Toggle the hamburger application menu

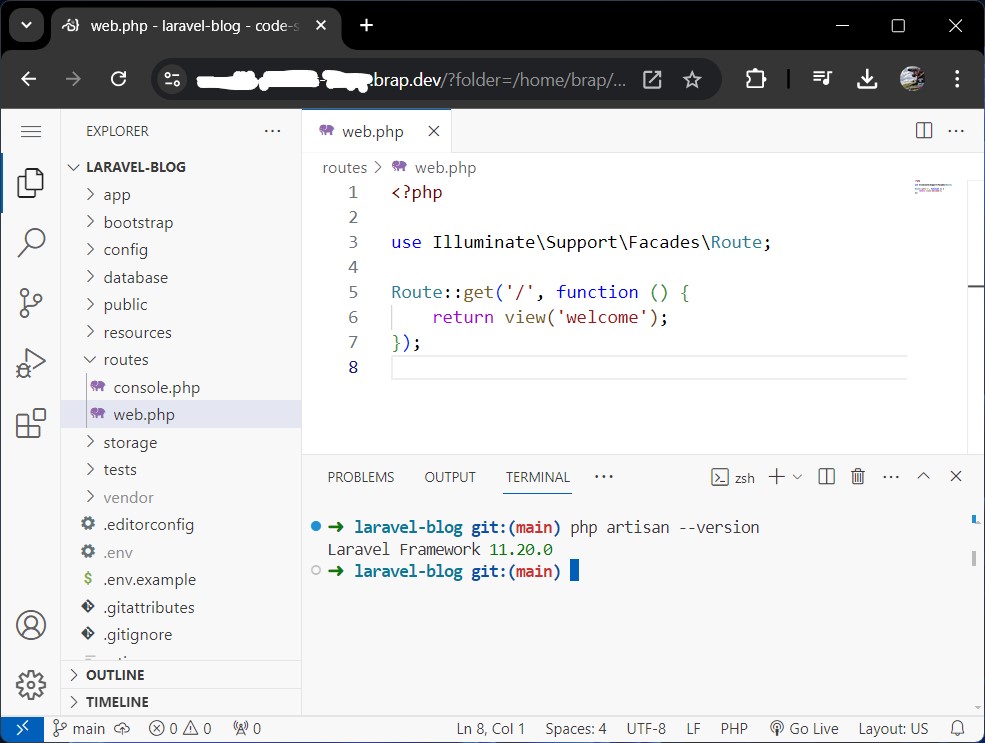point(31,131)
